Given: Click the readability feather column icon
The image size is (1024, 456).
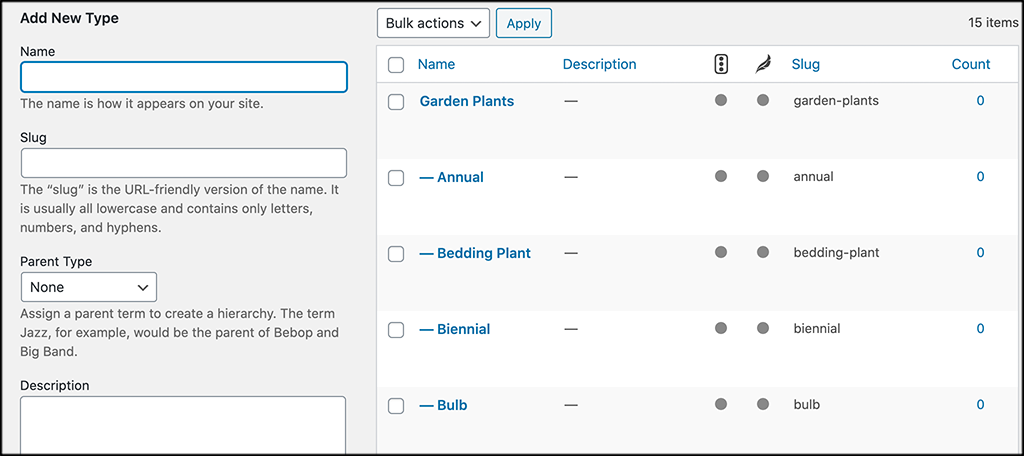Looking at the screenshot, I should point(762,65).
